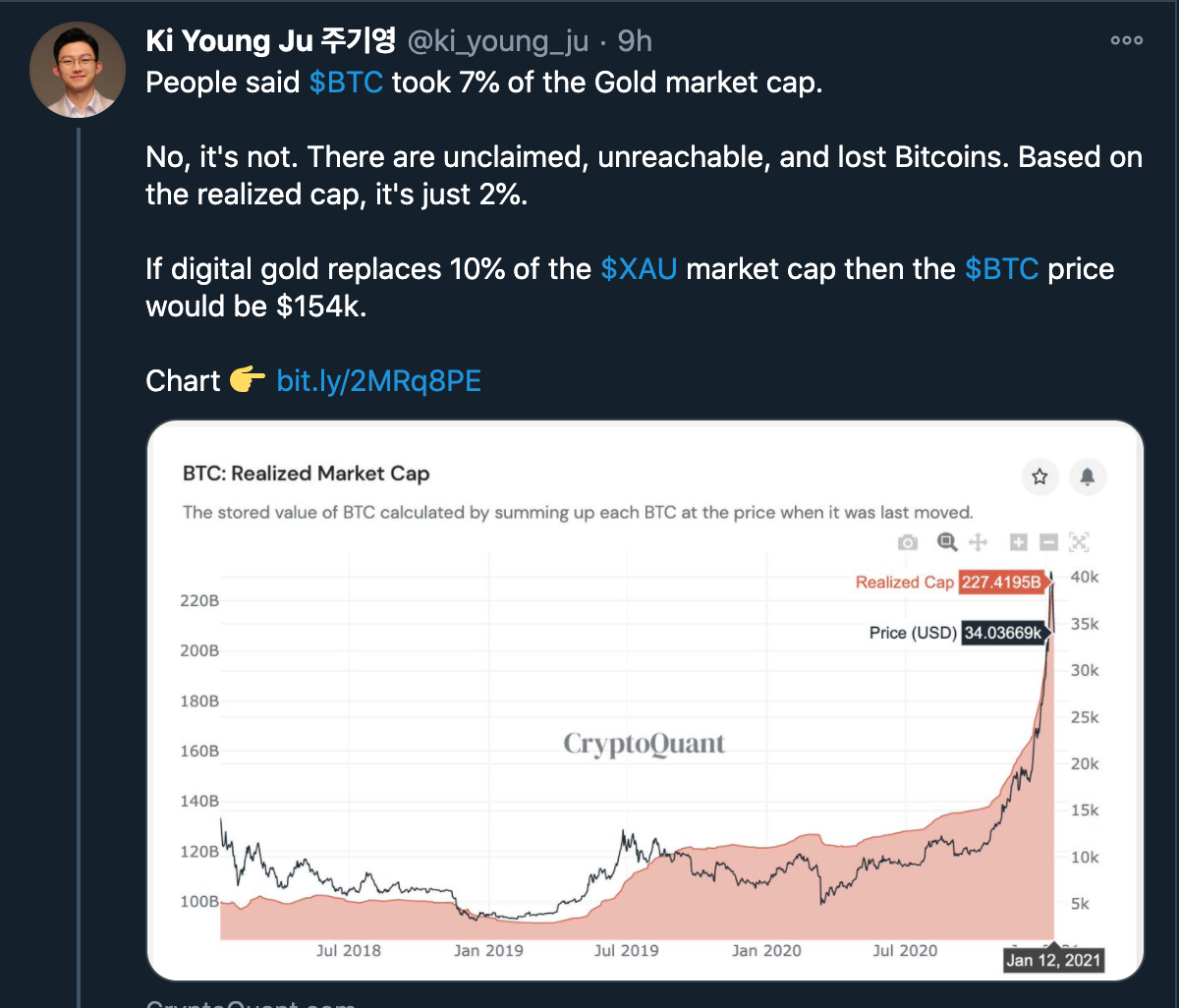Click the chart autoscale reset icon

[x=1079, y=542]
